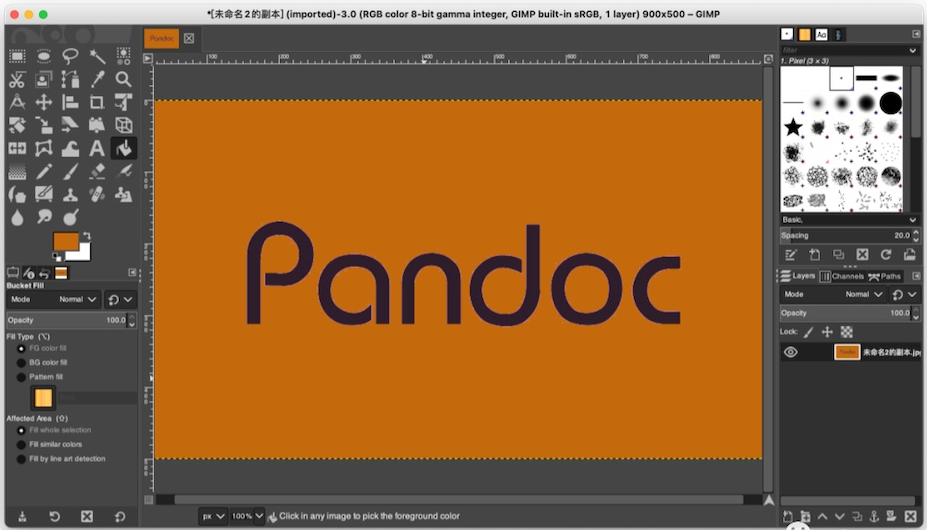Select the Heal bandage tool
927x530 pixels.
point(97,195)
